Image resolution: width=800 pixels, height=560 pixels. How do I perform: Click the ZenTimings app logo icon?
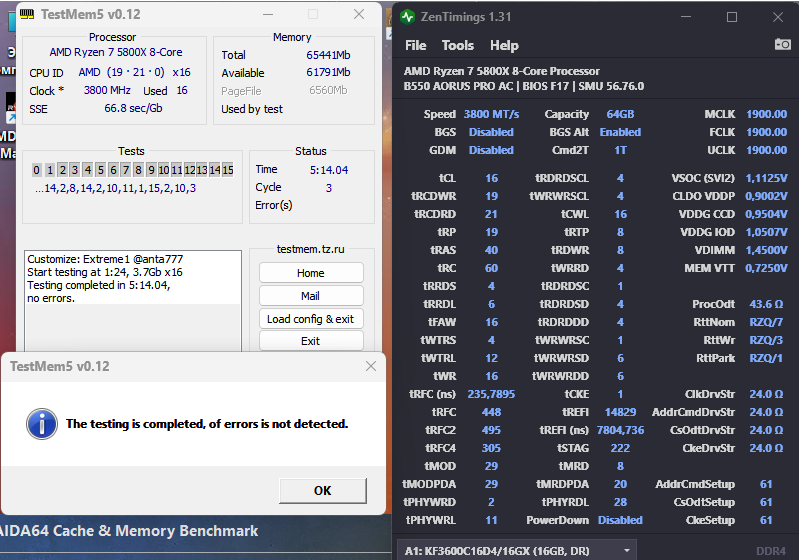(x=407, y=17)
